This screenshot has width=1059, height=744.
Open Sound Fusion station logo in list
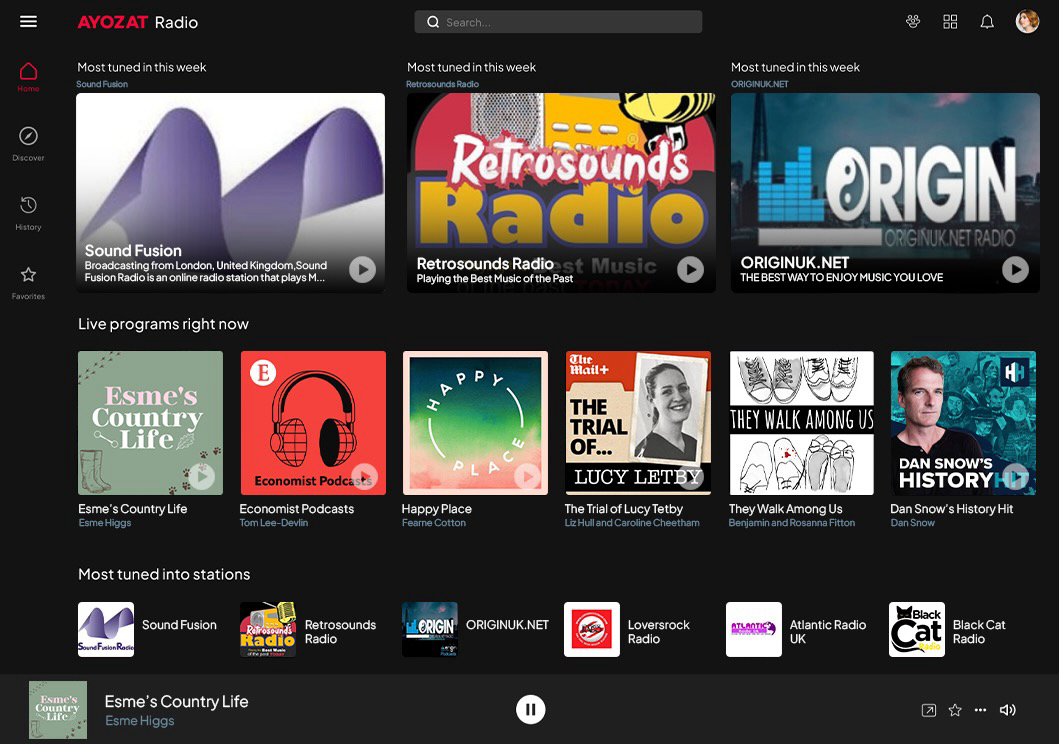[106, 629]
